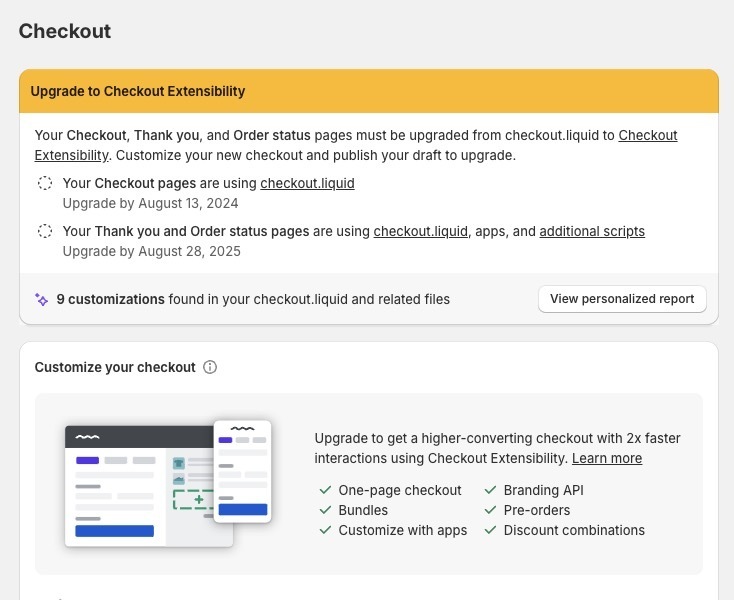This screenshot has width=734, height=600.
Task: Follow the Checkout Extensibility link
Action: [x=648, y=135]
